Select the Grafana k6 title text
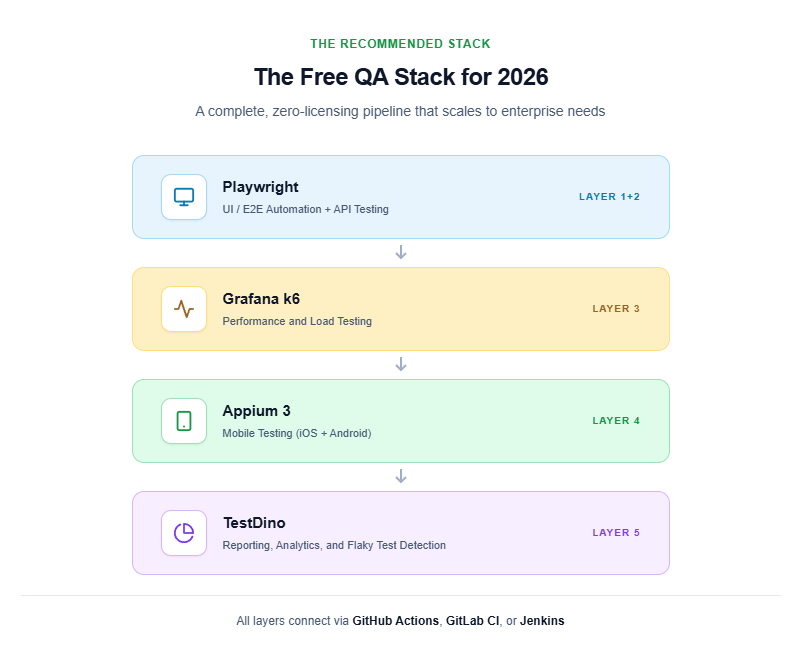Screen dimensions: 799x646 (261, 299)
